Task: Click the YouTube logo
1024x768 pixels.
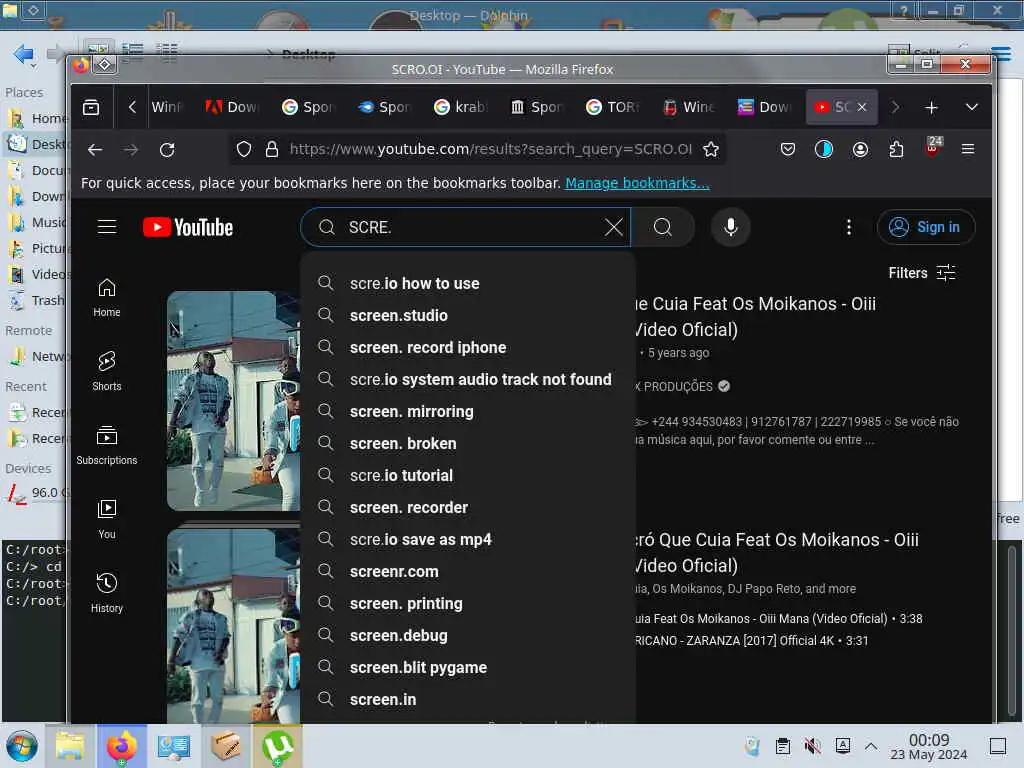Action: (x=188, y=227)
